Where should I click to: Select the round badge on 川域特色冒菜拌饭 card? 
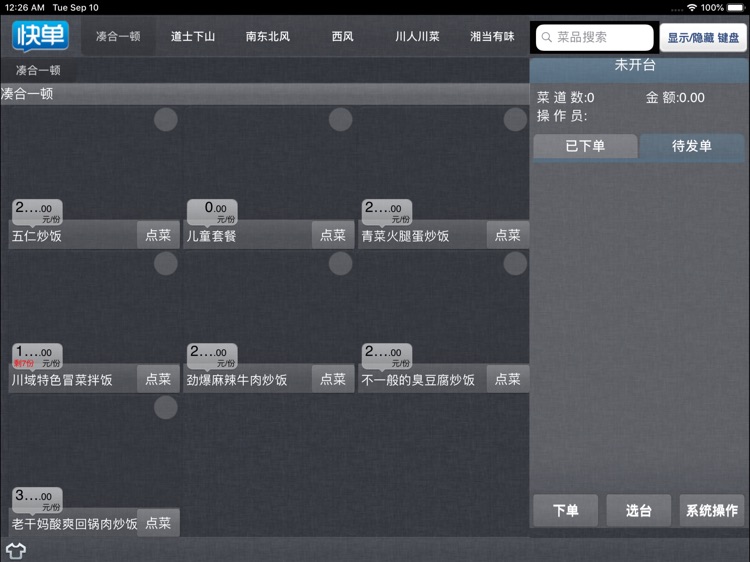(166, 264)
